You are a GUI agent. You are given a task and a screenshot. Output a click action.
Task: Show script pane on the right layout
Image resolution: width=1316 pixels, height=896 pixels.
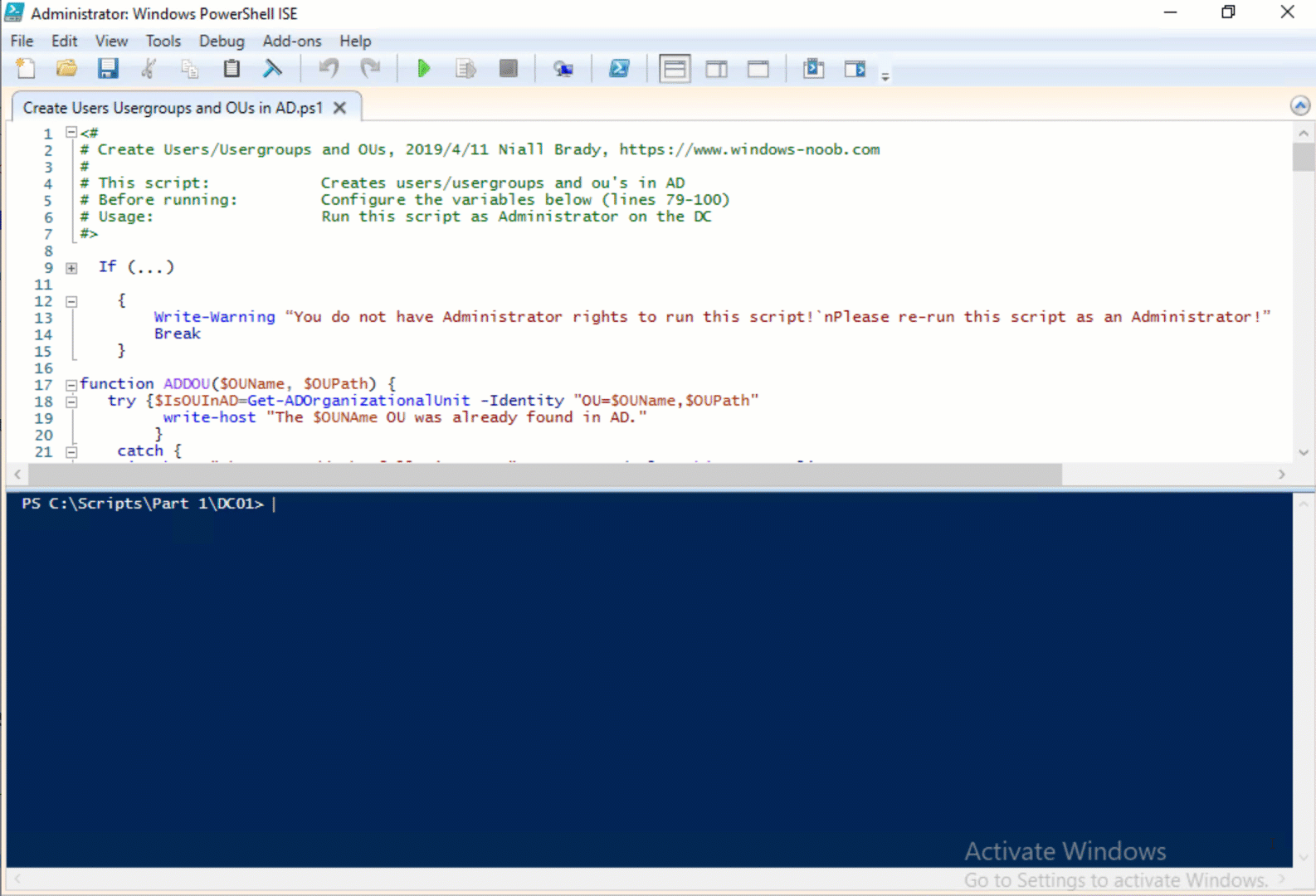coord(716,69)
